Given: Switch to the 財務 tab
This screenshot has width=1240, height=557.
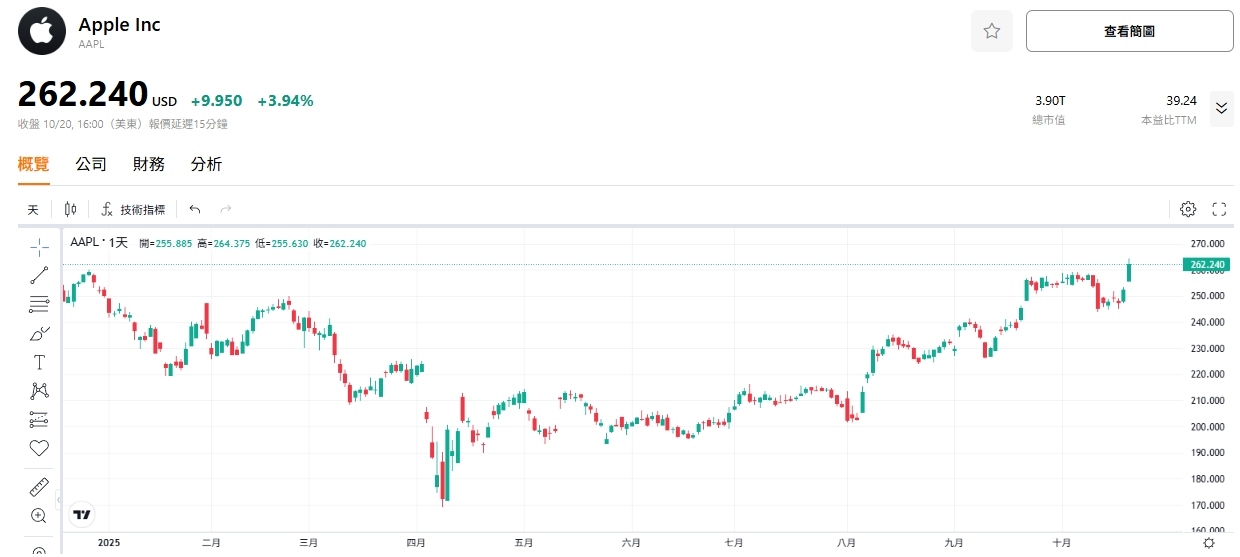Looking at the screenshot, I should pyautogui.click(x=149, y=164).
